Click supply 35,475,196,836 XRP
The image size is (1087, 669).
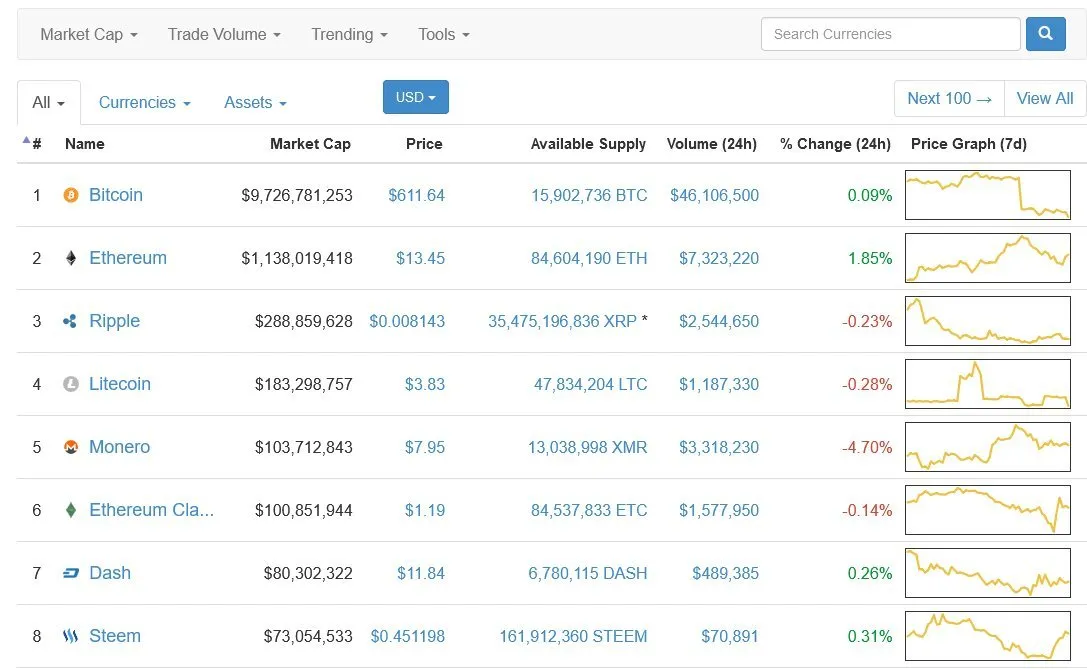[562, 322]
